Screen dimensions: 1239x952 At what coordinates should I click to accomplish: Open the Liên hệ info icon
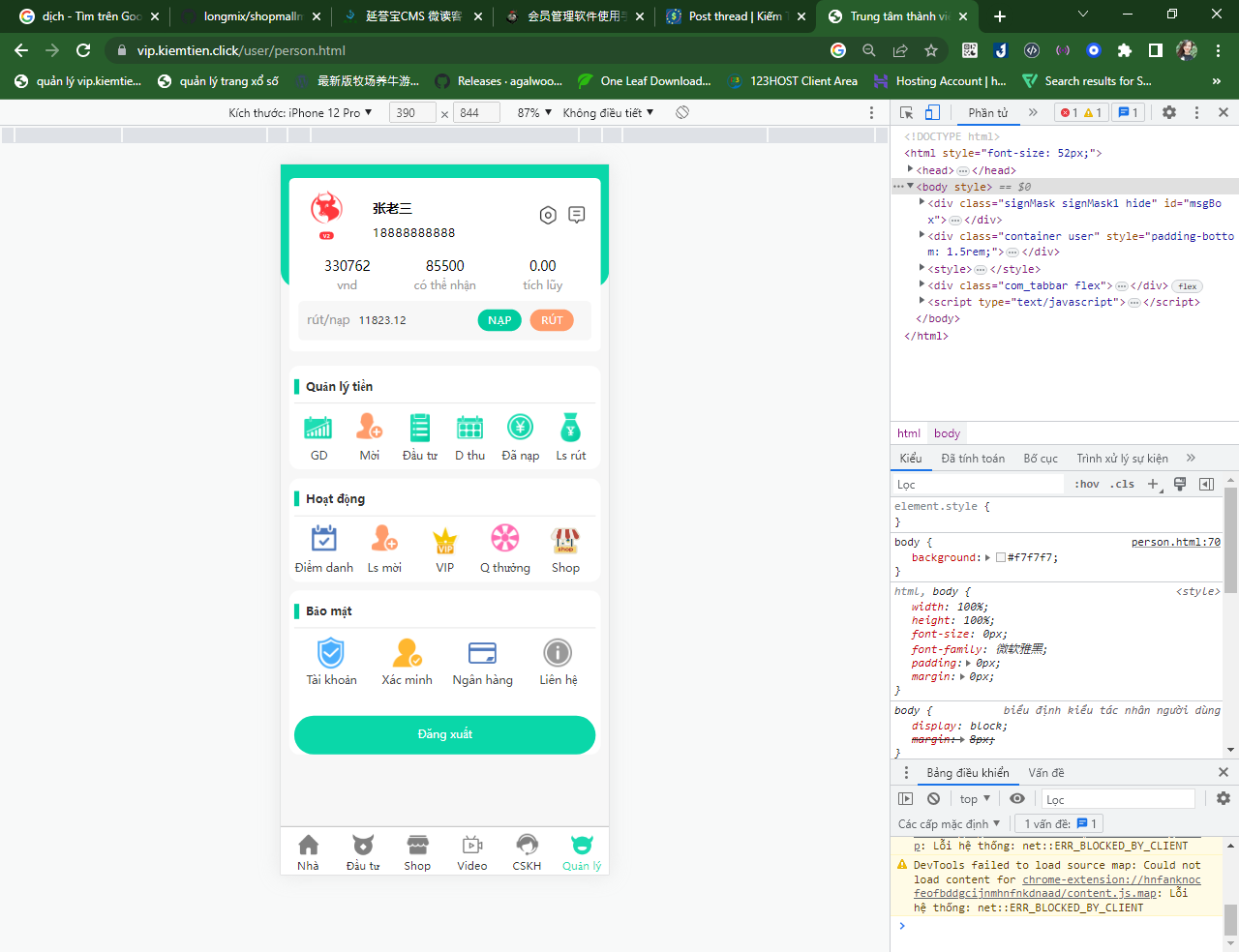tap(558, 652)
